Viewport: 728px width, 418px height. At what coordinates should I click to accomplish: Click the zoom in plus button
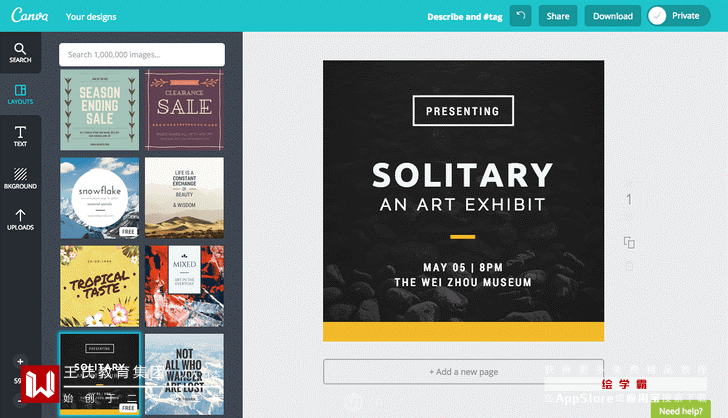tap(20, 361)
